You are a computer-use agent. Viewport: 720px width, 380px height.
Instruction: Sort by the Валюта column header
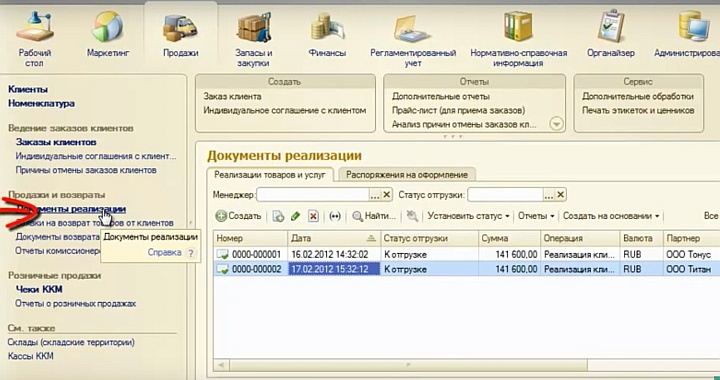641,238
